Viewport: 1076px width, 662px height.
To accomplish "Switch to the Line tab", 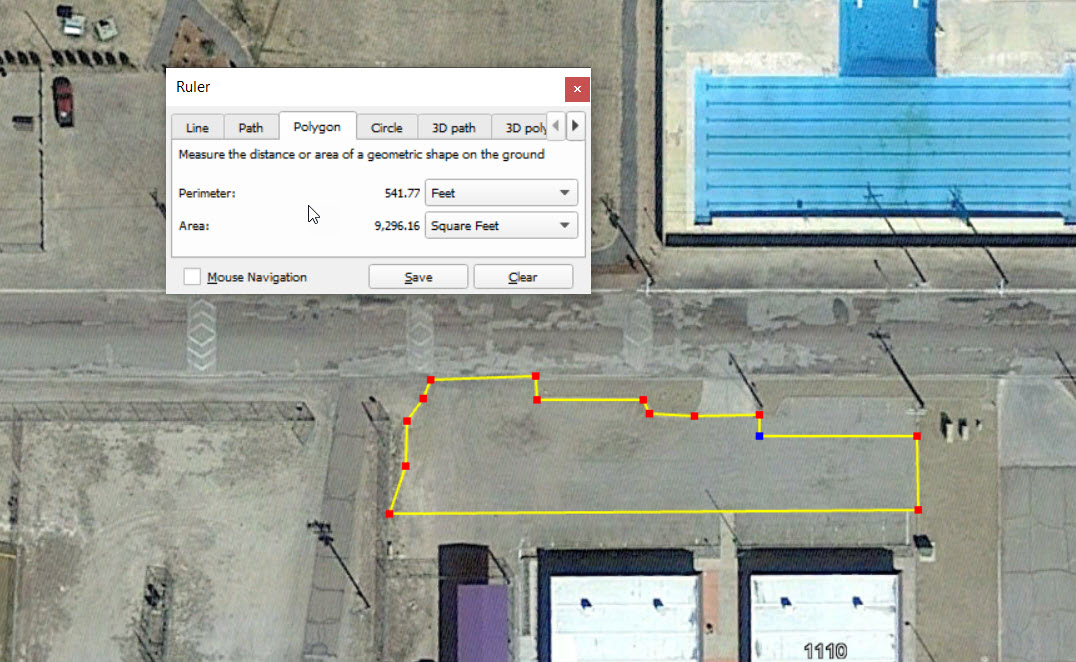I will [x=197, y=128].
